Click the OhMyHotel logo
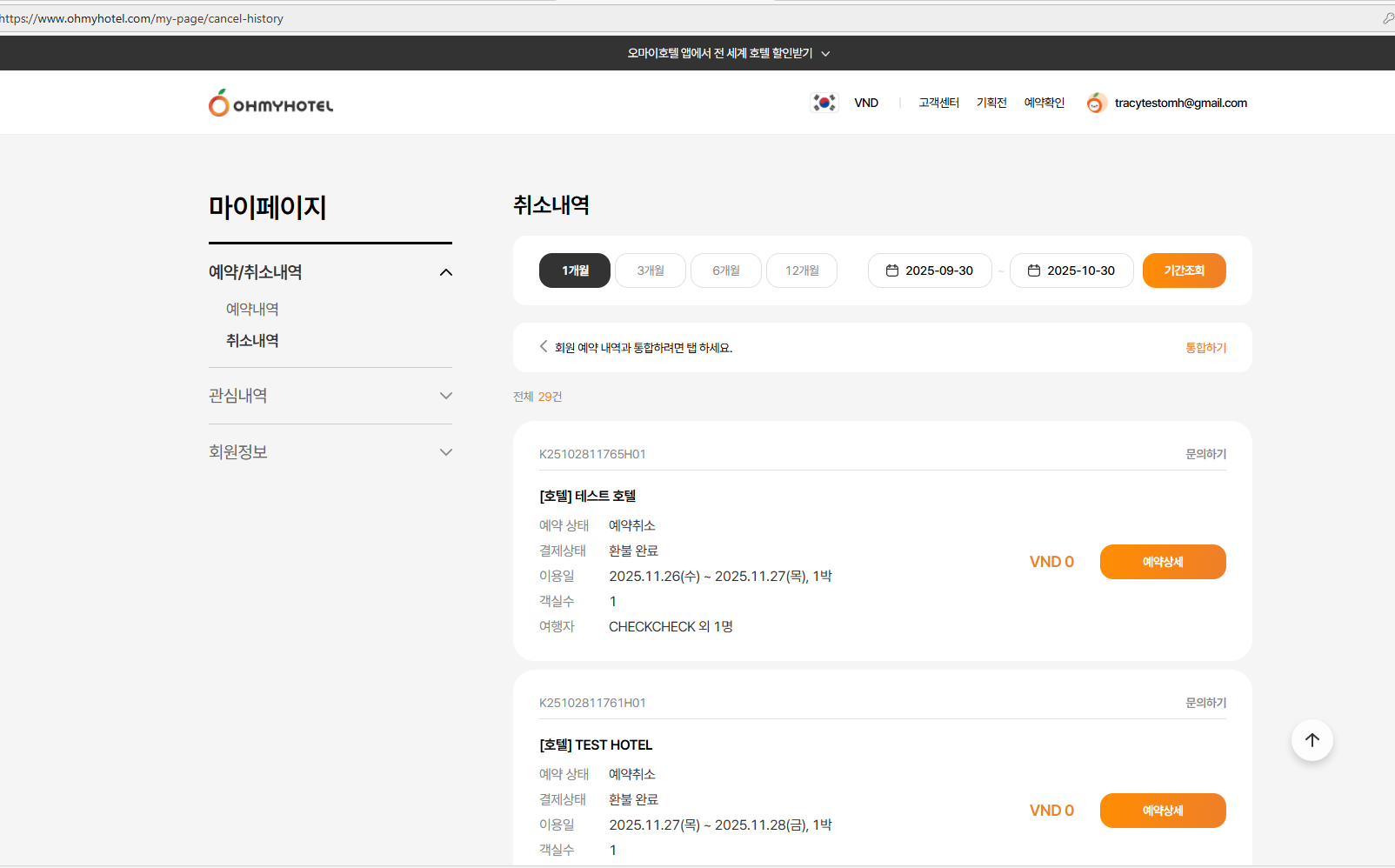This screenshot has width=1395, height=868. pyautogui.click(x=270, y=103)
